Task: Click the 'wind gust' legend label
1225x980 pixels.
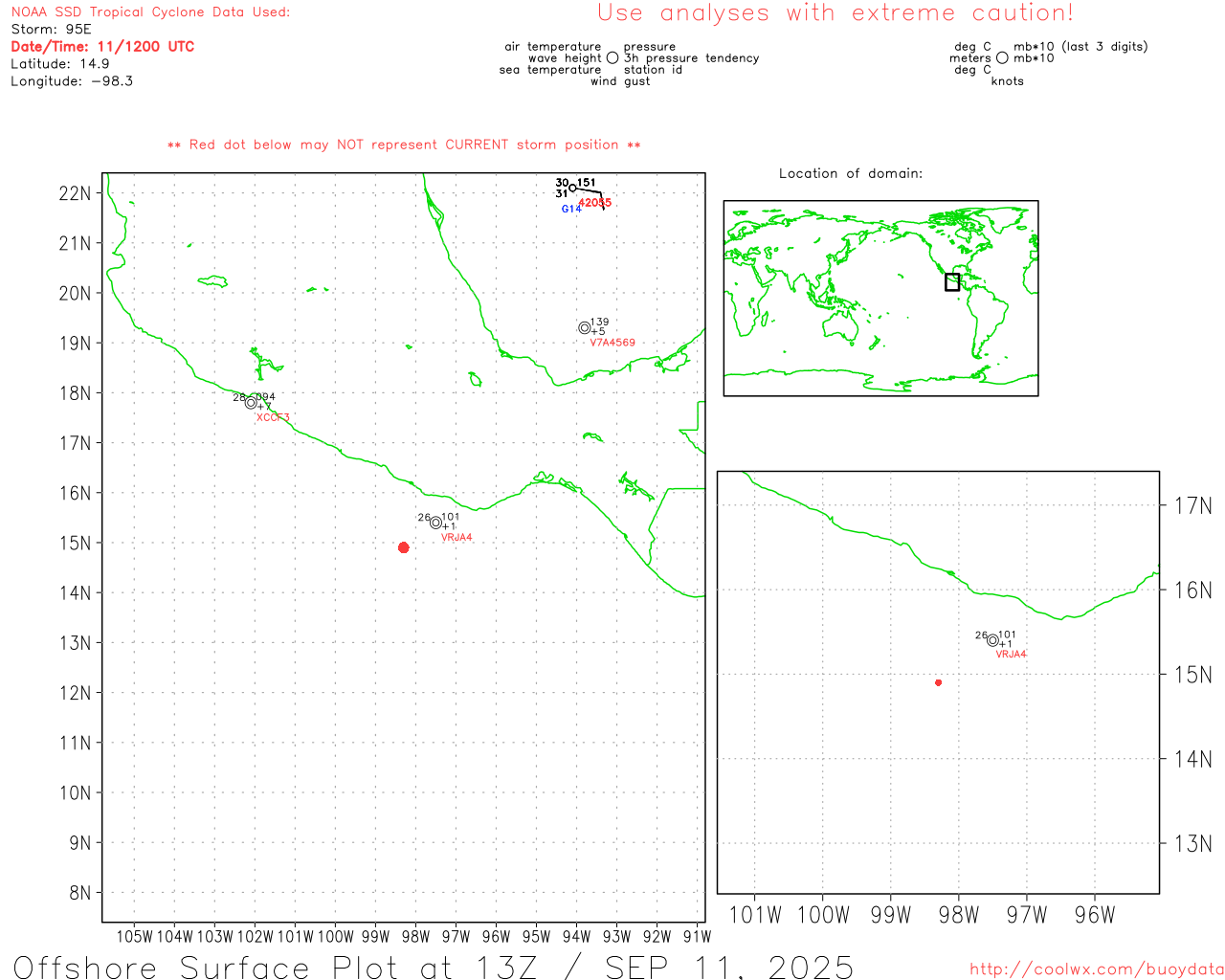Action: click(620, 81)
